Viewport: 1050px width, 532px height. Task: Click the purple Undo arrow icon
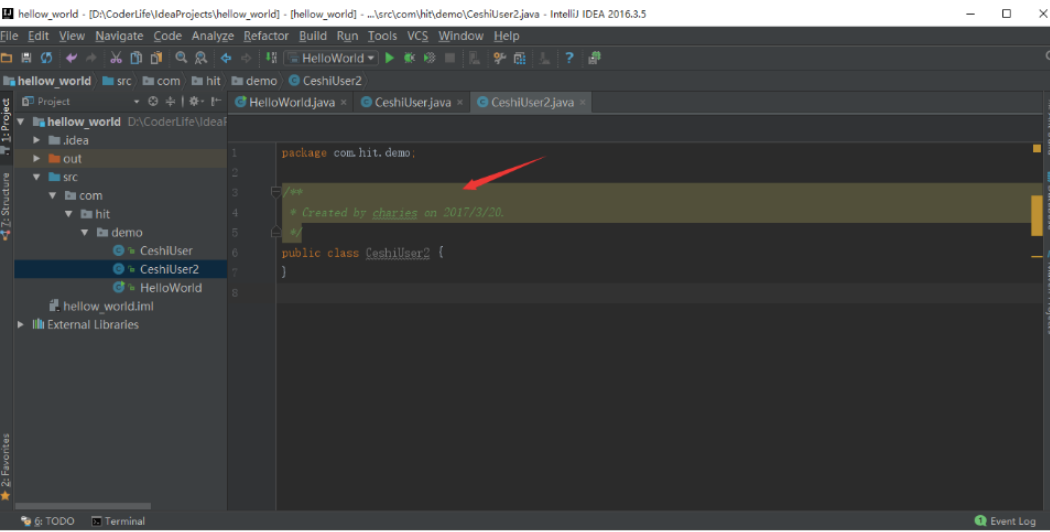71,58
